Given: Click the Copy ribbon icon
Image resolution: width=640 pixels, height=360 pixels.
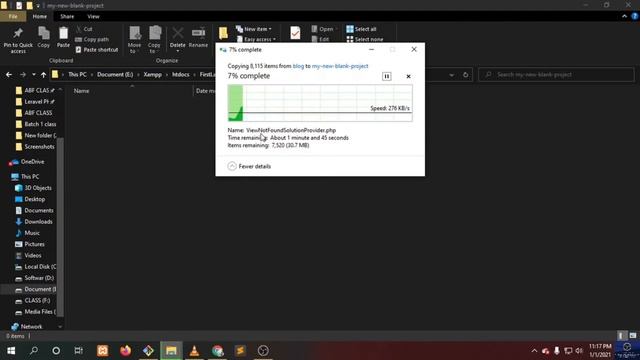Looking at the screenshot, I should pos(44,38).
